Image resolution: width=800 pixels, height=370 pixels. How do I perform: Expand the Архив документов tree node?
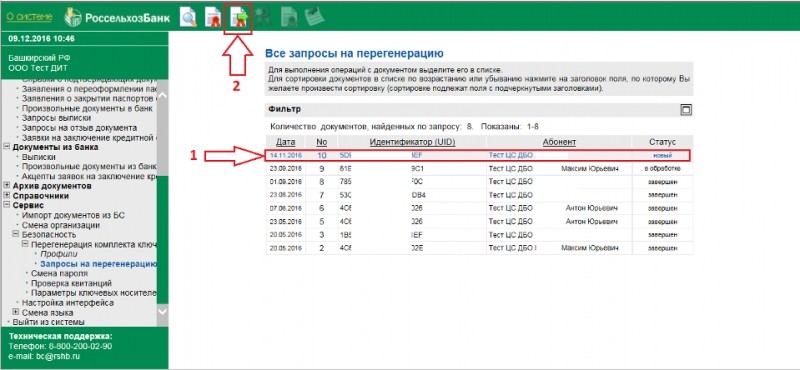point(7,186)
